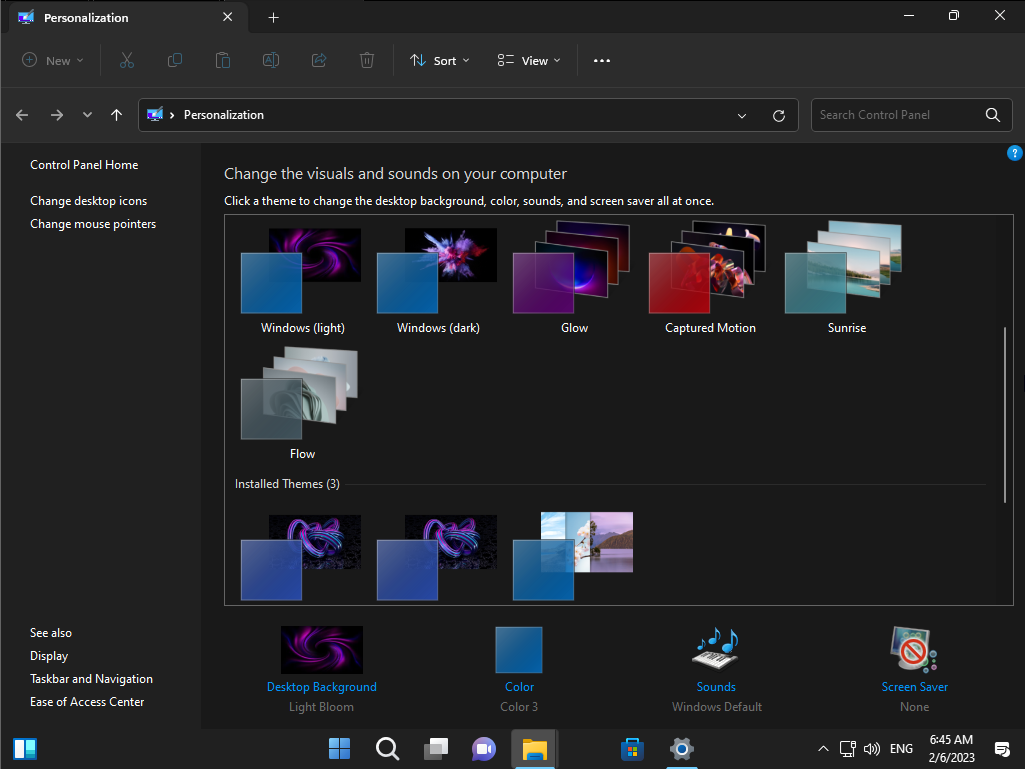Viewport: 1025px width, 769px height.
Task: Select the Flow theme
Action: (x=301, y=404)
